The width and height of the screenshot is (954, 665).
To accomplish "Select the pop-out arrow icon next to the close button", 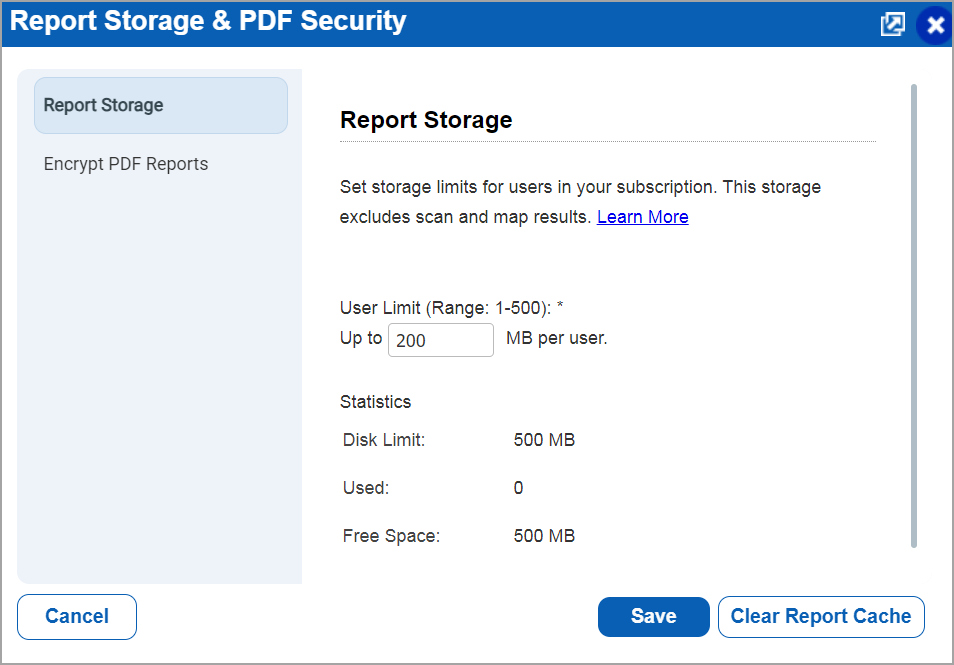I will tap(892, 23).
